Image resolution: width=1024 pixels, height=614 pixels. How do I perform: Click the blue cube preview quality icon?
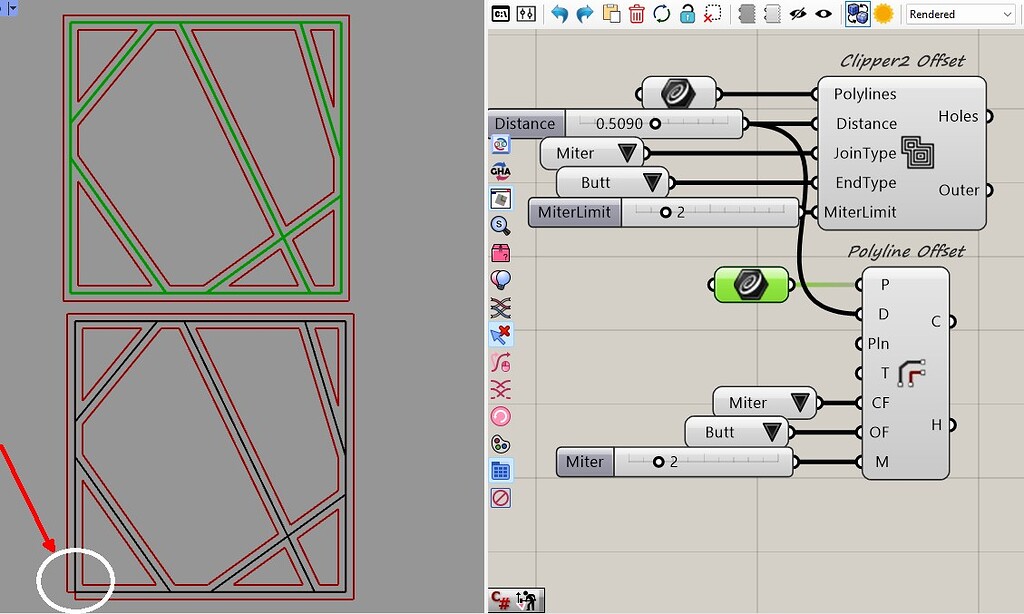click(x=860, y=13)
